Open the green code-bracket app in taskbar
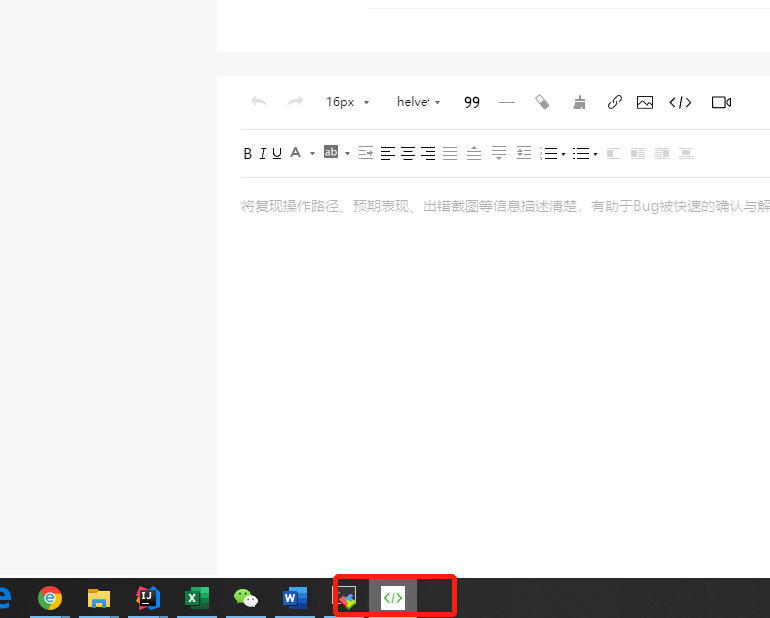Viewport: 770px width, 618px height. [x=393, y=598]
